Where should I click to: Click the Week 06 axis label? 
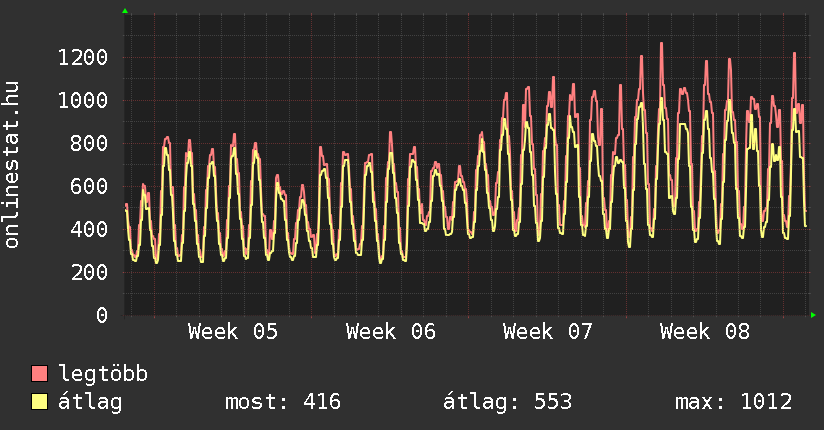click(391, 332)
